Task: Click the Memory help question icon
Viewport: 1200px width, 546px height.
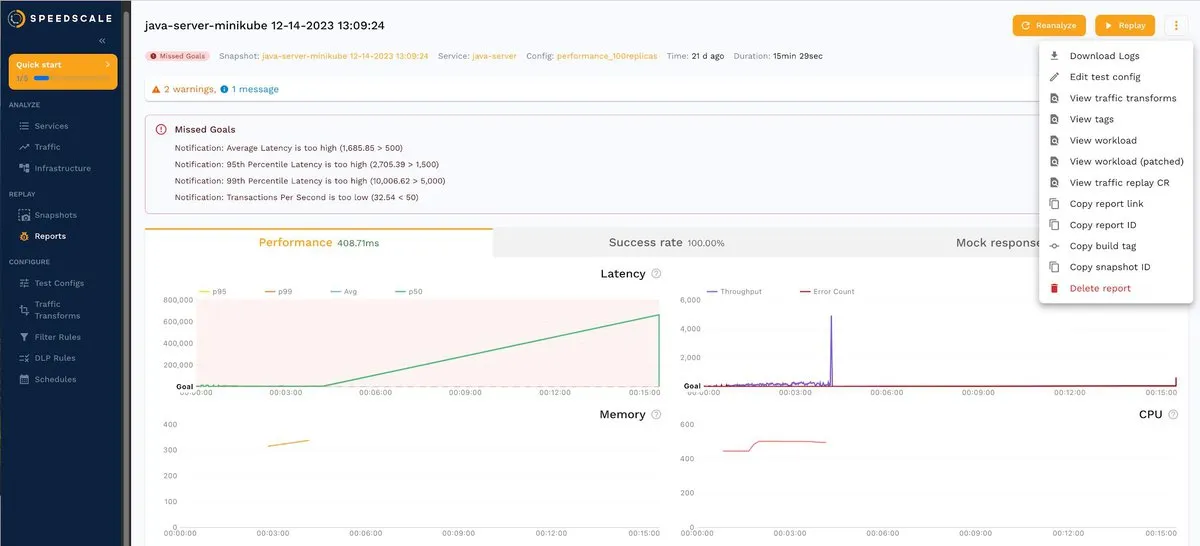Action: pyautogui.click(x=656, y=414)
